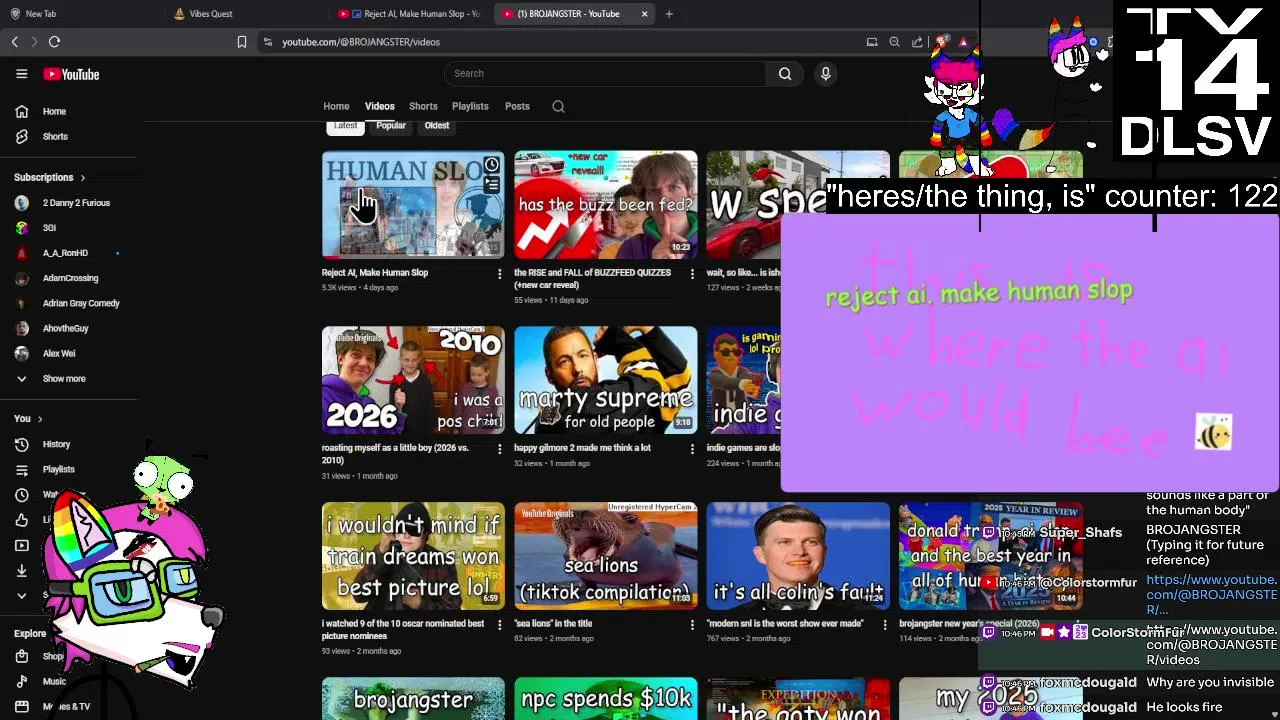This screenshot has width=1280, height=720.
Task: Open options for modern snl video
Action: [884, 624]
